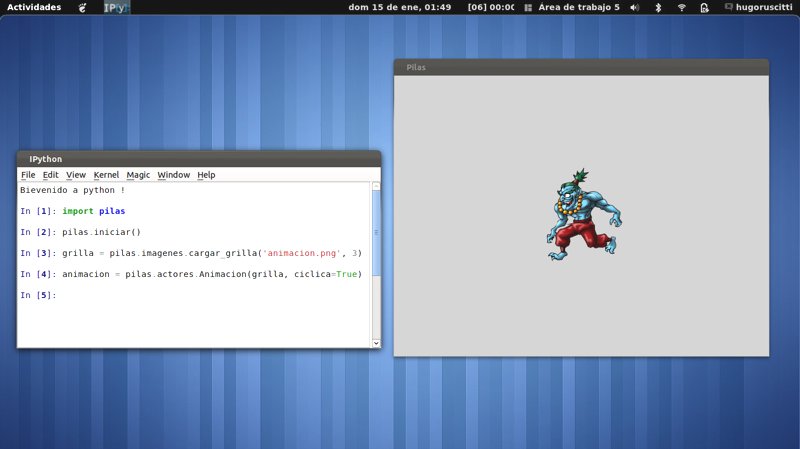Click 'ciclica=True' in line 4
The height and width of the screenshot is (449, 800).
[x=326, y=274]
